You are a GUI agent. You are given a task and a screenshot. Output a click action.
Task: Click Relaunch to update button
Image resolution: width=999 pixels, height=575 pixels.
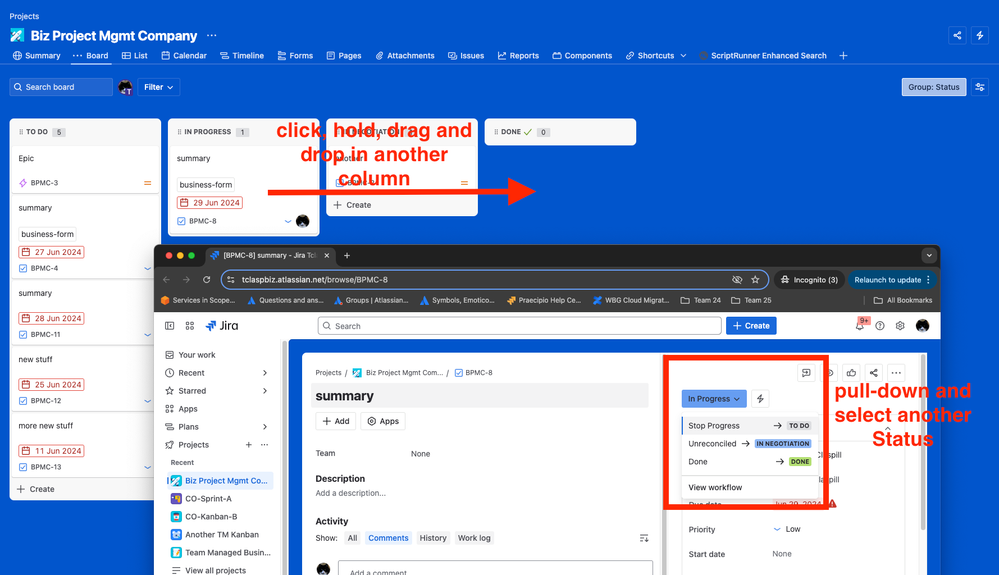[x=893, y=280]
